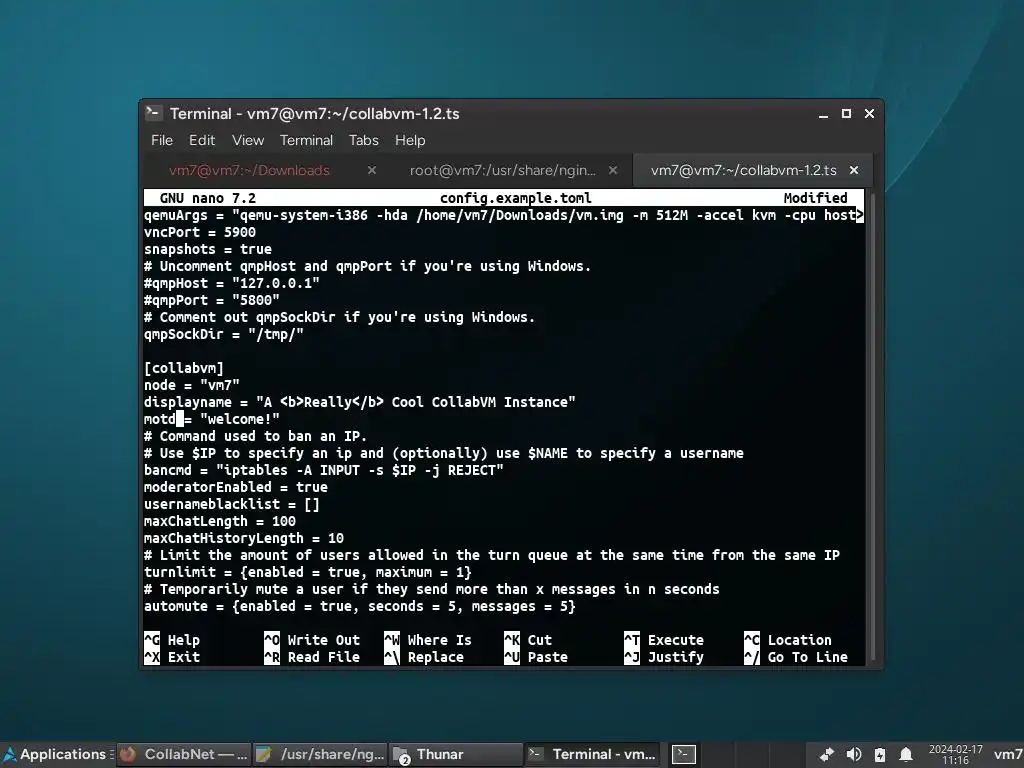Viewport: 1024px width, 768px height.
Task: Click the terminal launcher icon in the panel
Action: (x=684, y=754)
